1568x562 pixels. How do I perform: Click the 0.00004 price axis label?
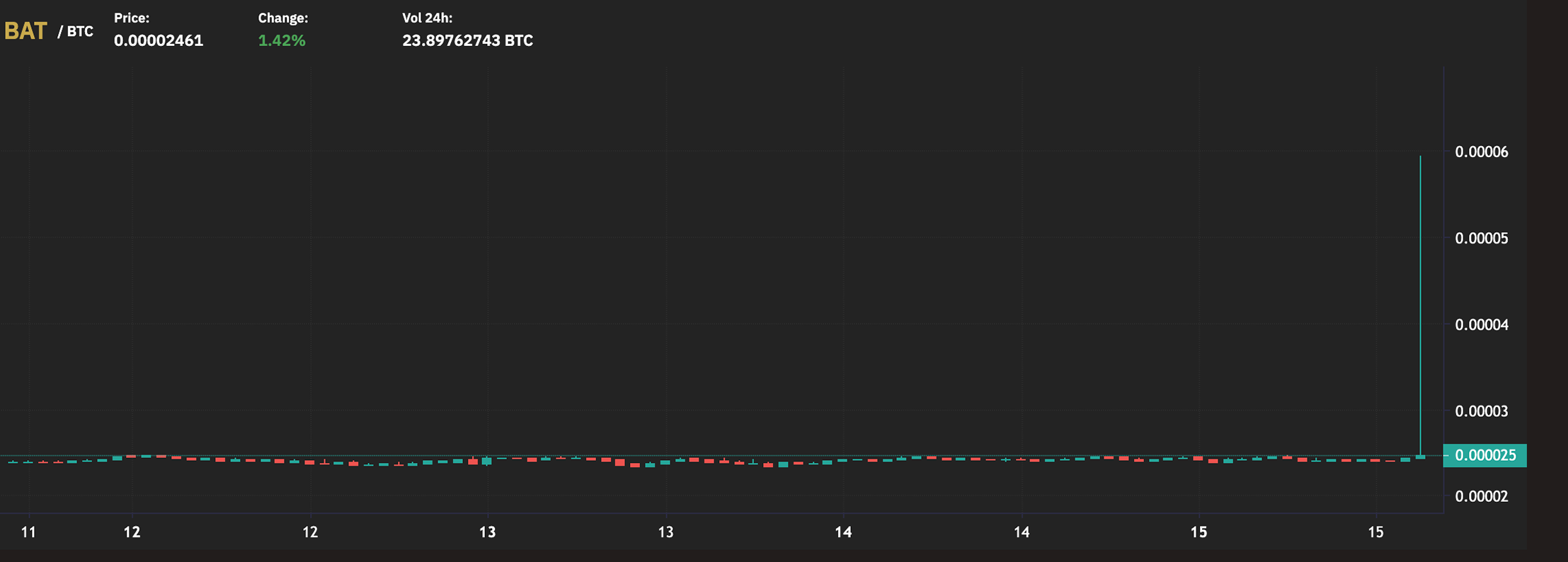pos(1482,325)
